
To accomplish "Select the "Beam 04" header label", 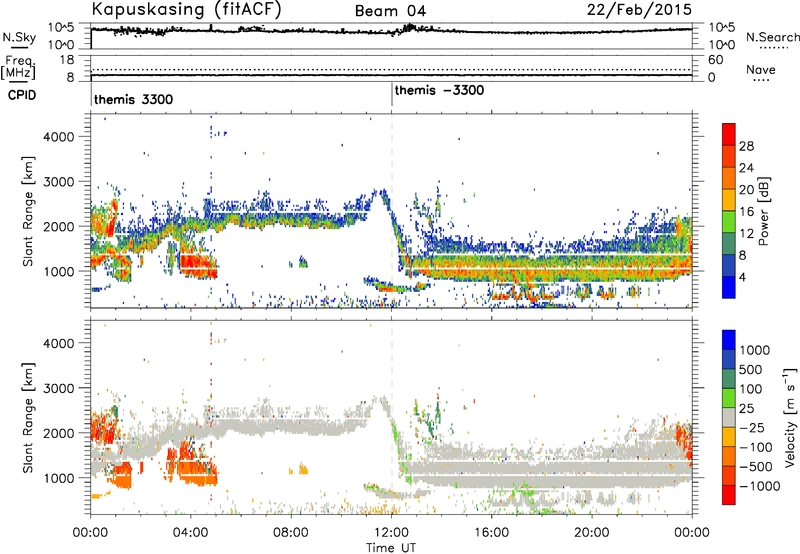I will click(390, 11).
